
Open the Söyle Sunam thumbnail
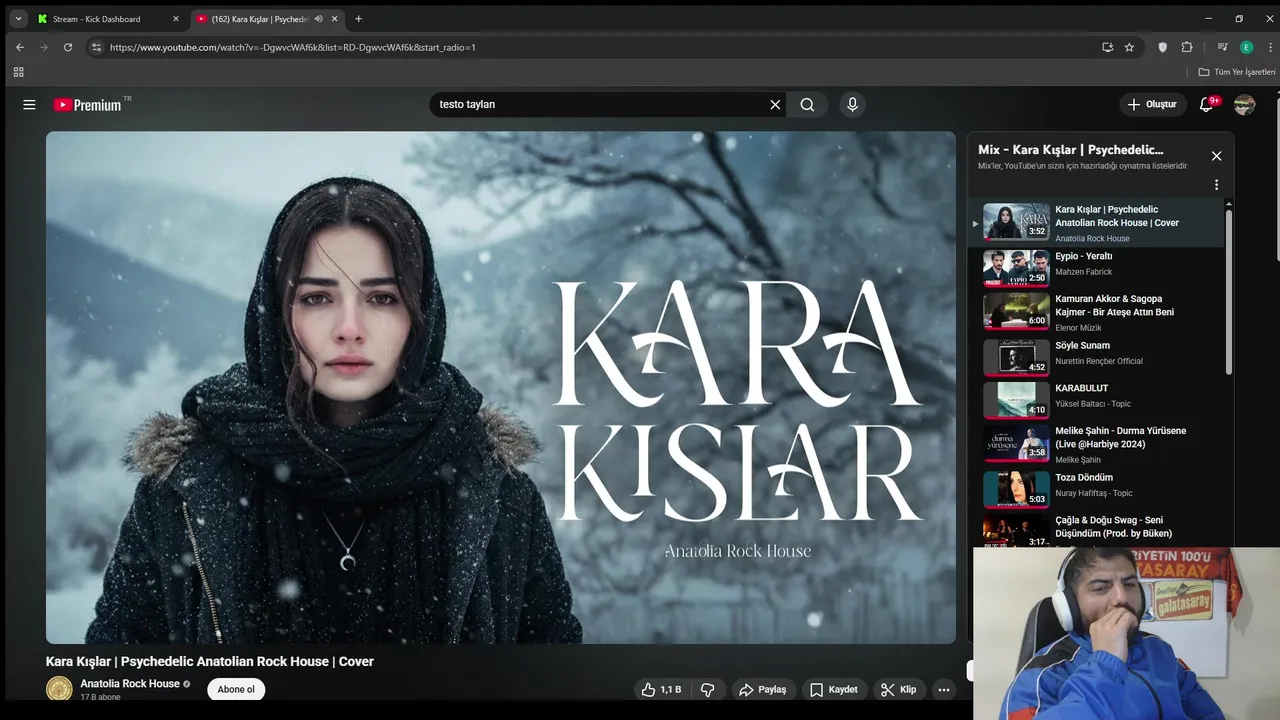point(1016,357)
